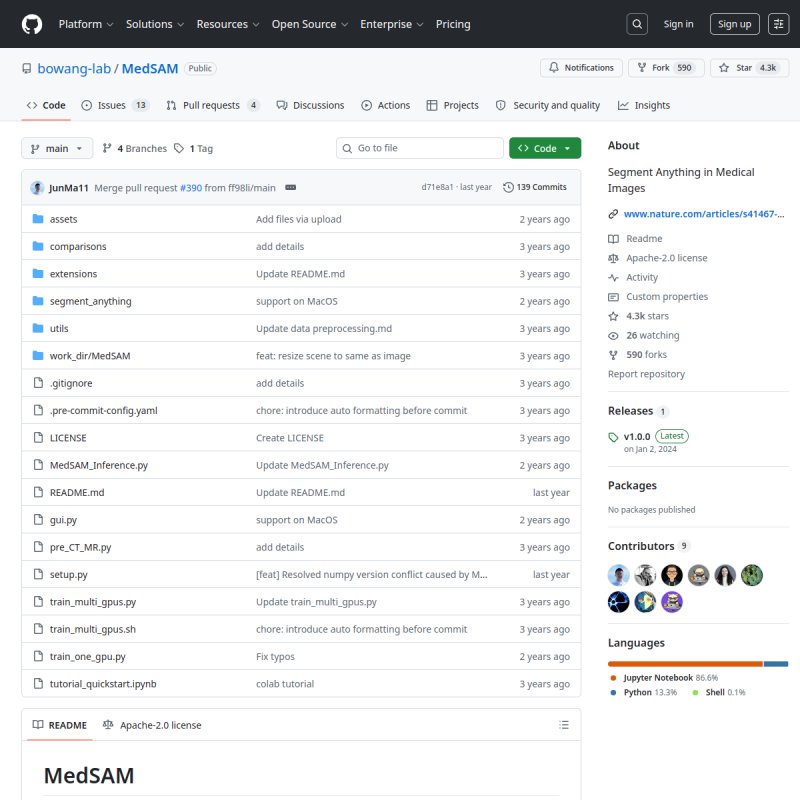Screen dimensions: 800x800
Task: Open the Actions tab
Action: (386, 105)
